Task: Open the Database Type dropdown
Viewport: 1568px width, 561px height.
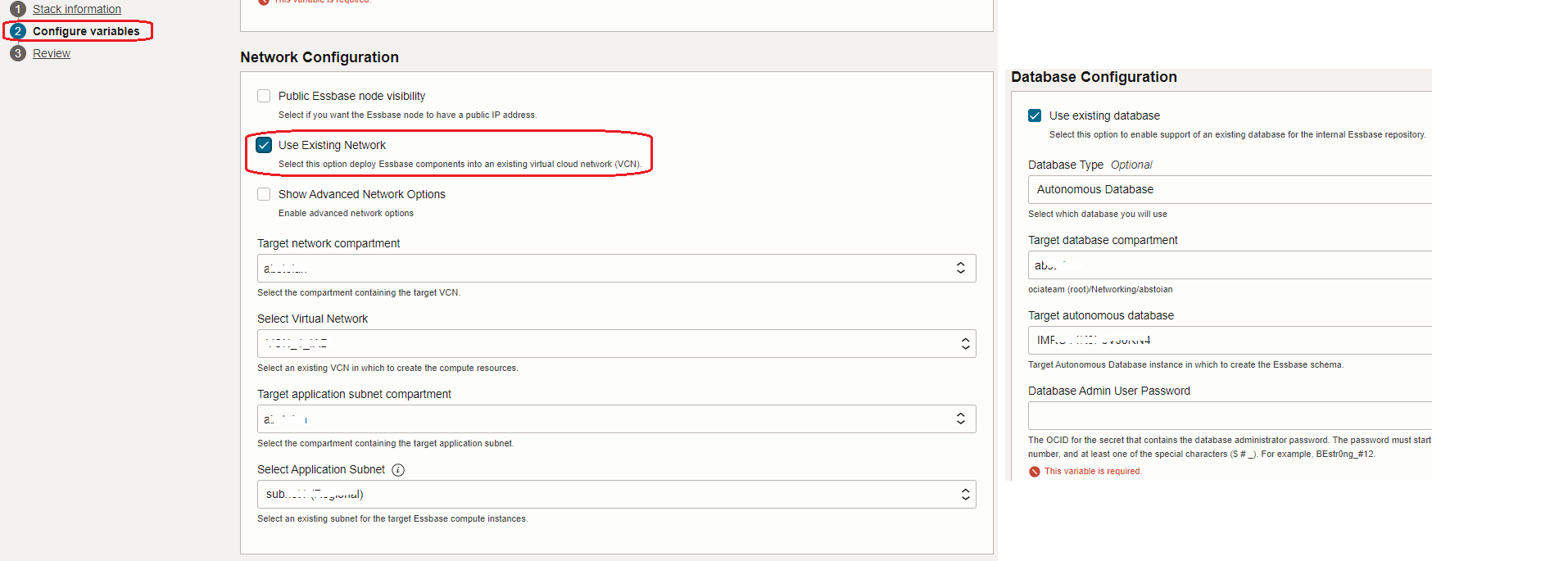Action: pyautogui.click(x=1229, y=189)
